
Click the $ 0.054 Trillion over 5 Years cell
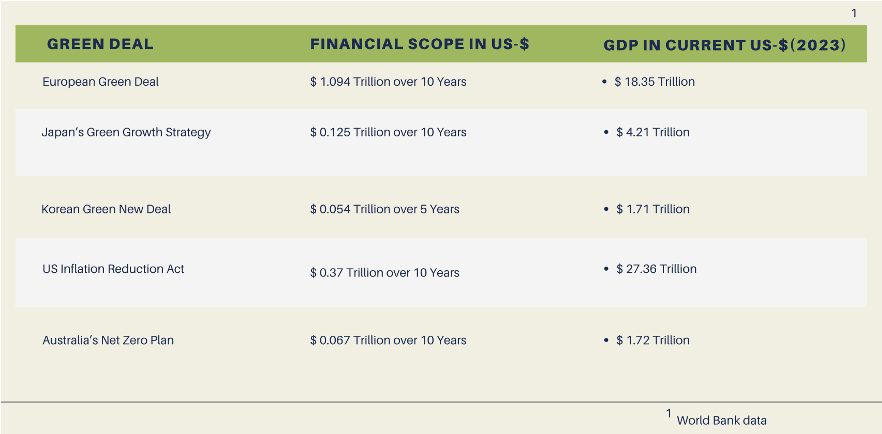click(385, 209)
